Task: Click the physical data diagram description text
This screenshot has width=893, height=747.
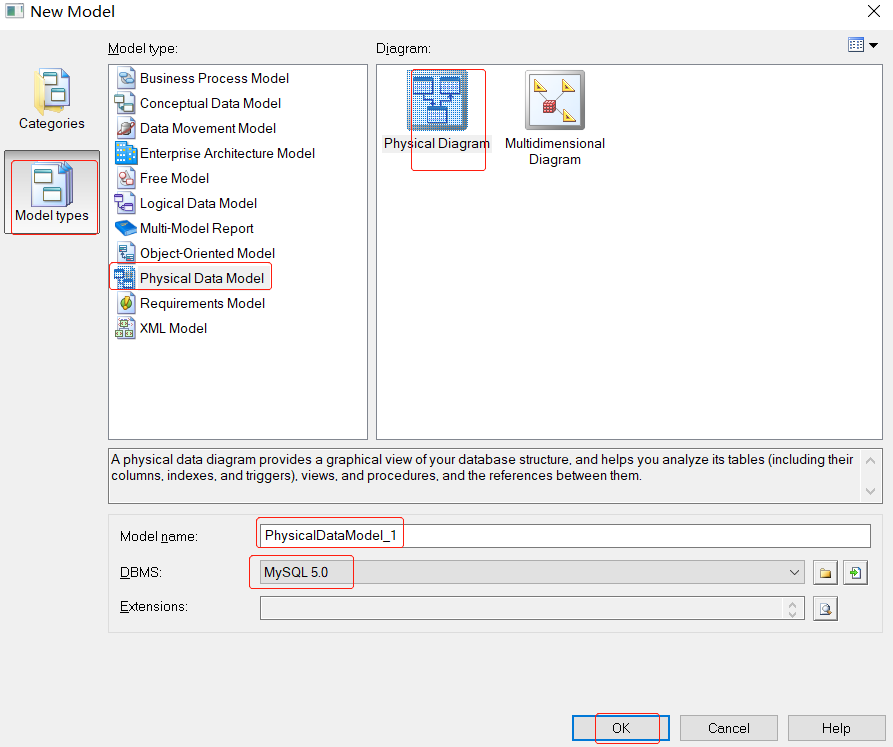Action: (x=482, y=467)
